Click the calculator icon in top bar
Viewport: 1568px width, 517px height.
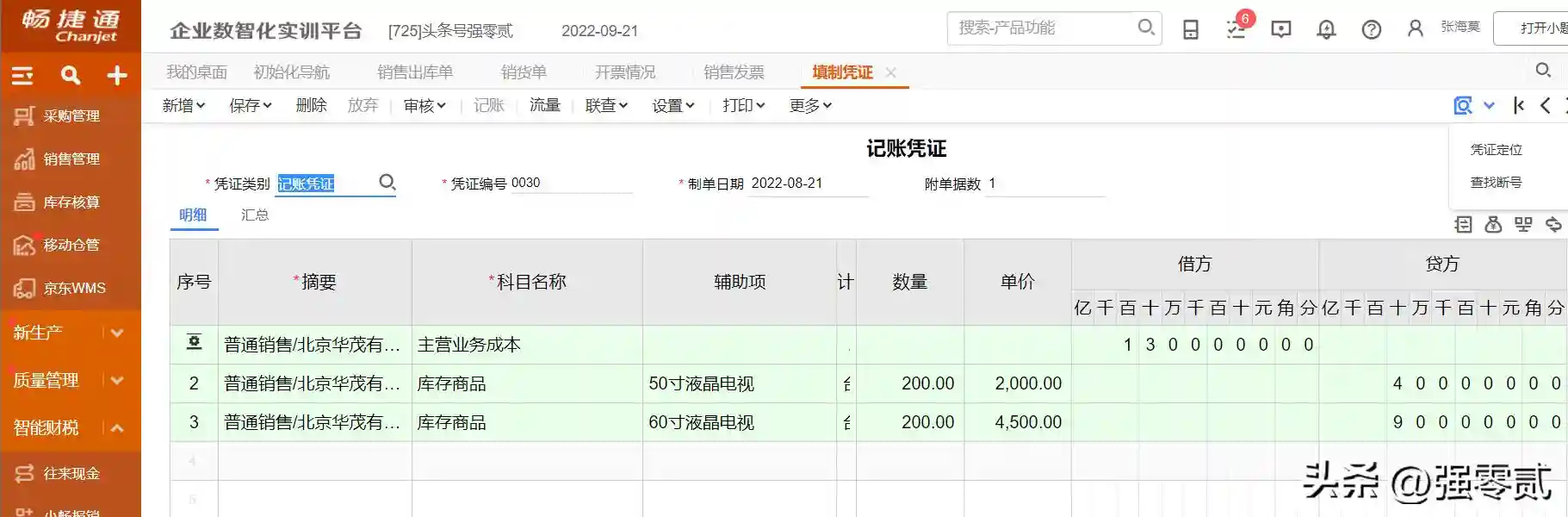[x=1191, y=30]
